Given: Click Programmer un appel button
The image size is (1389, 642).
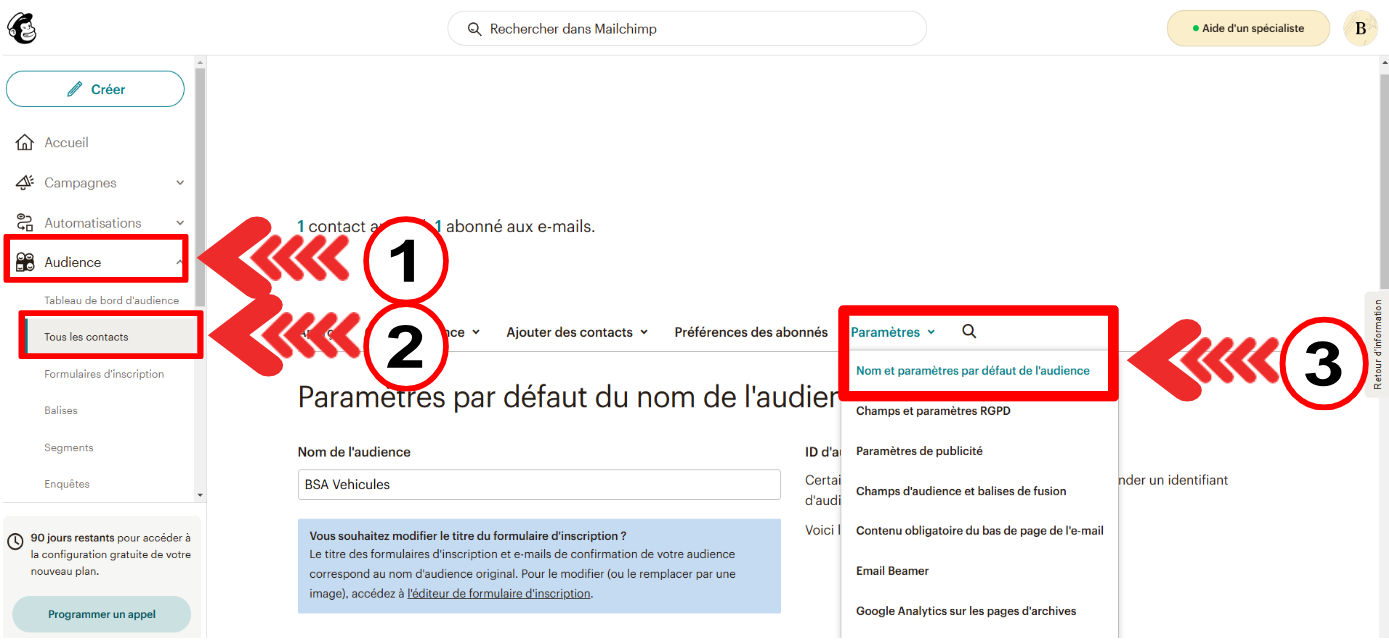Looking at the screenshot, I should tap(102, 614).
